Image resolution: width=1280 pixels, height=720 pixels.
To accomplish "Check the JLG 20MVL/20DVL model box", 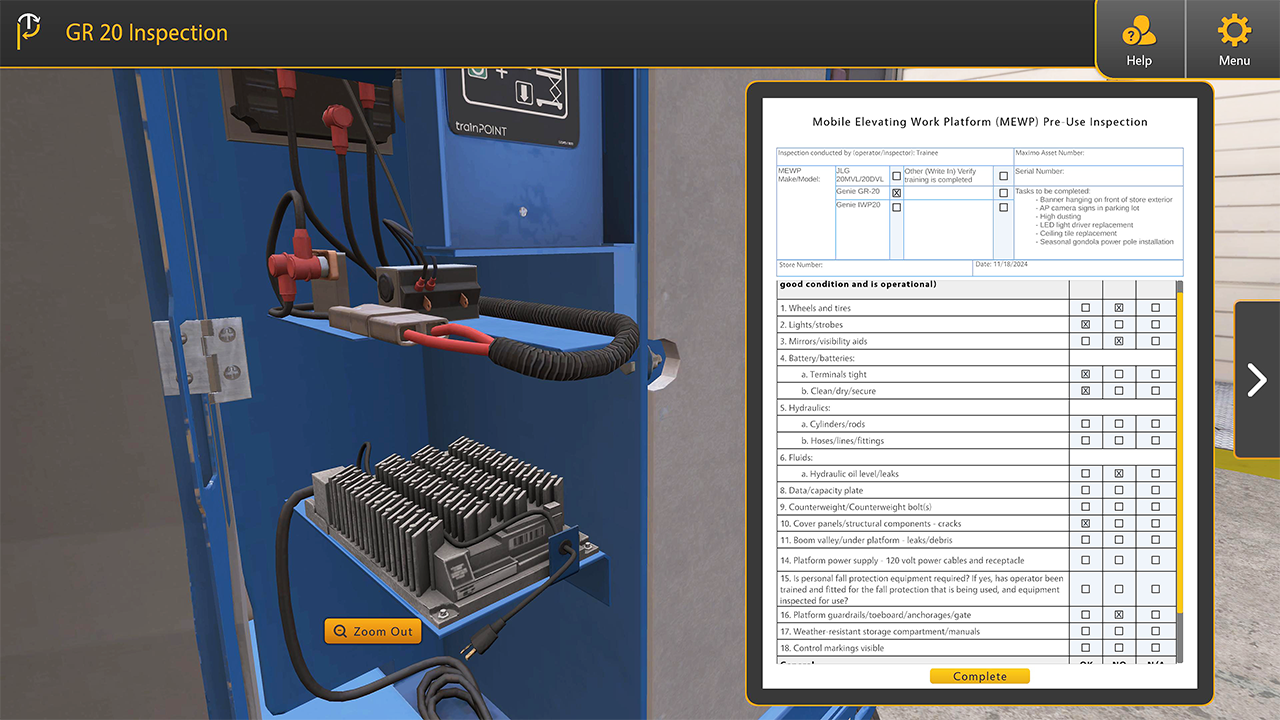I will point(896,176).
